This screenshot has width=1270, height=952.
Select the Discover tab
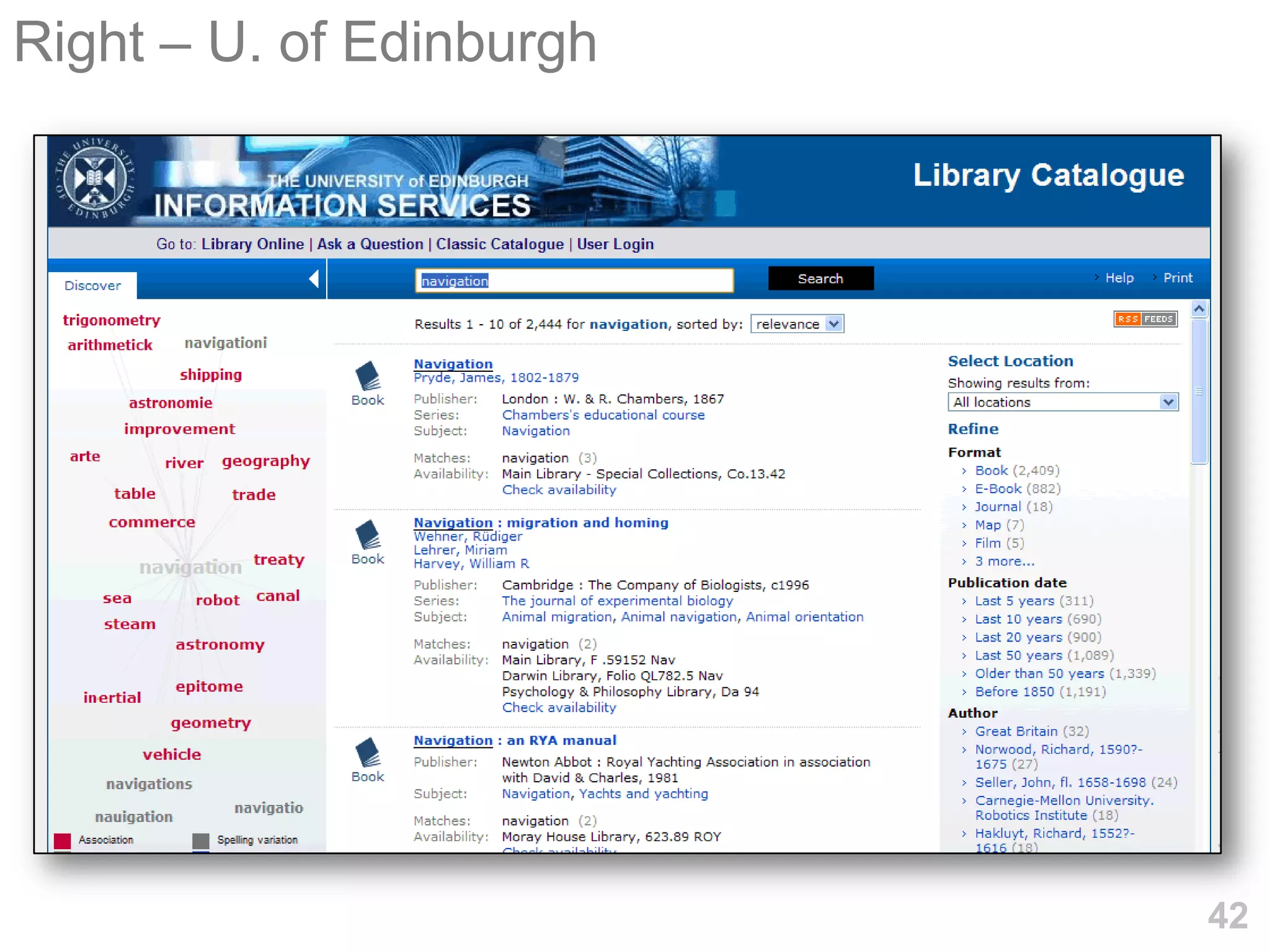click(92, 286)
